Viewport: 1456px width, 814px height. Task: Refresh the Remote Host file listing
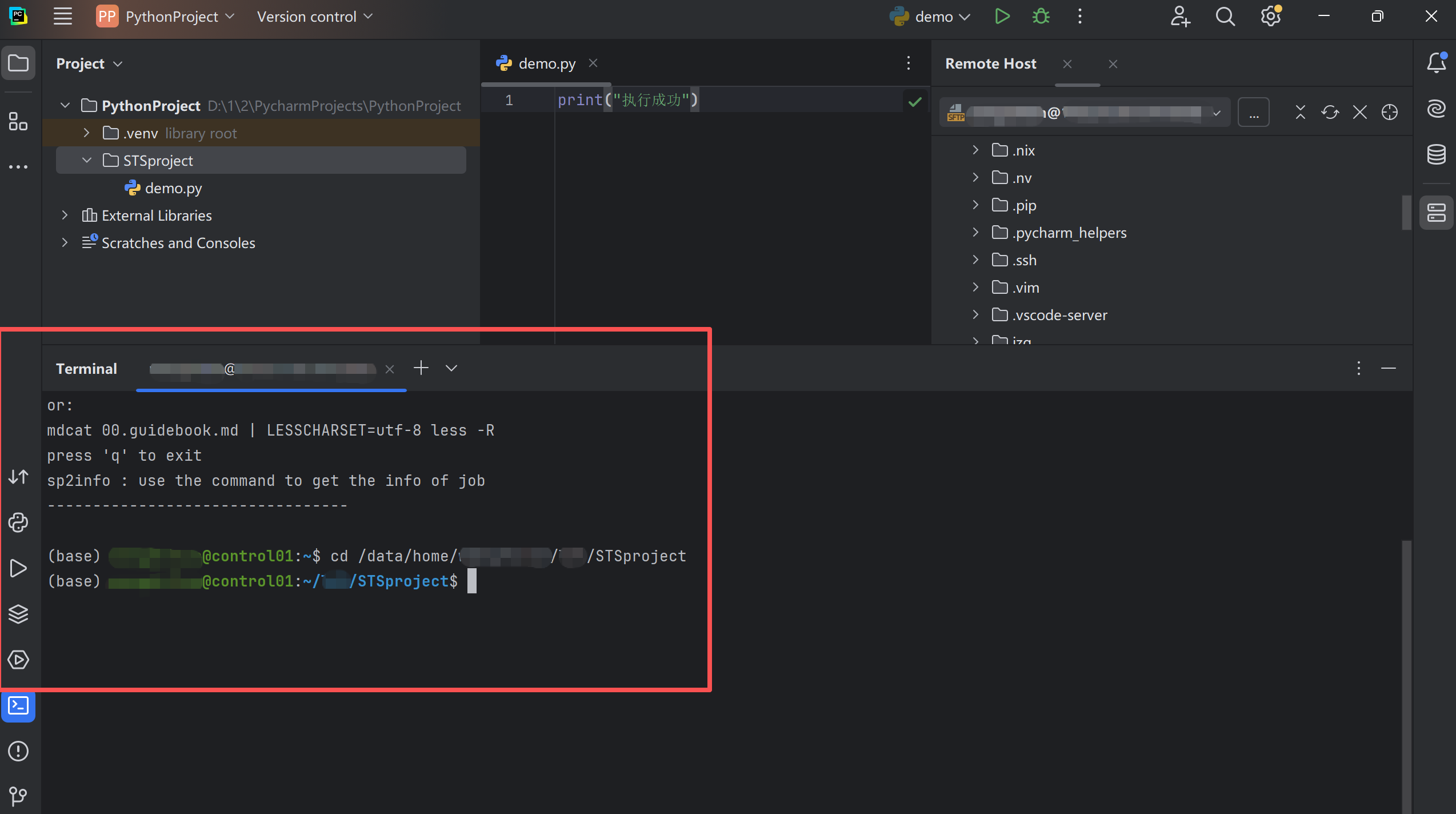pyautogui.click(x=1330, y=111)
